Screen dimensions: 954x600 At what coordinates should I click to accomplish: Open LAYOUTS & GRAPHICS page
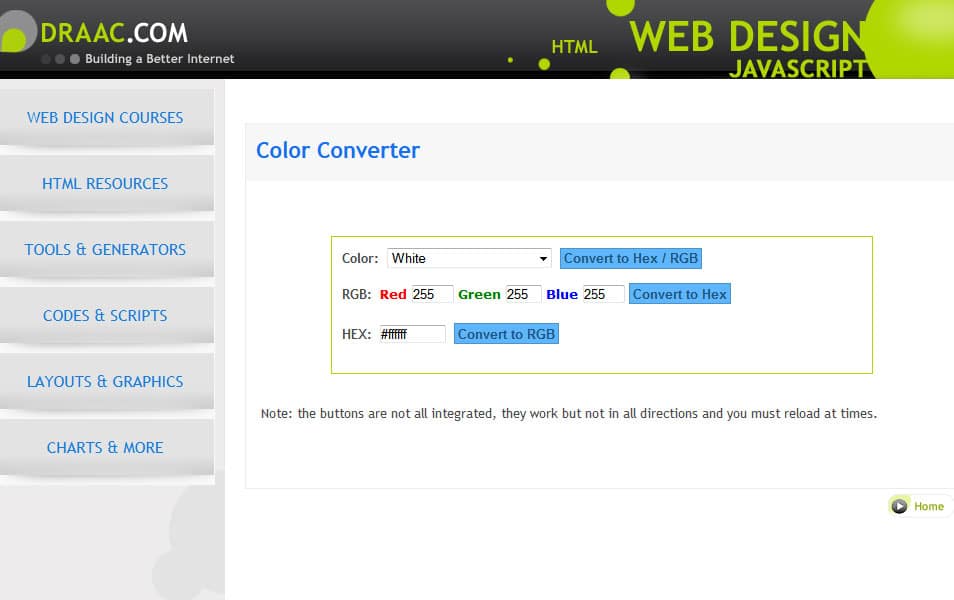pyautogui.click(x=105, y=381)
